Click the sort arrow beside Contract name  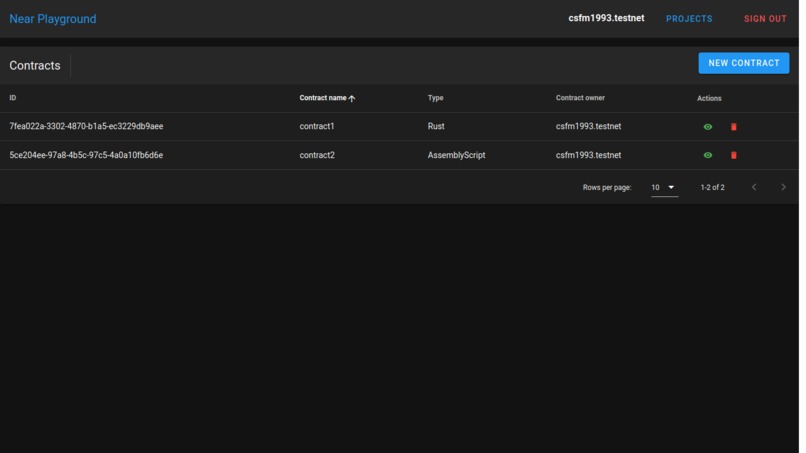click(x=352, y=98)
